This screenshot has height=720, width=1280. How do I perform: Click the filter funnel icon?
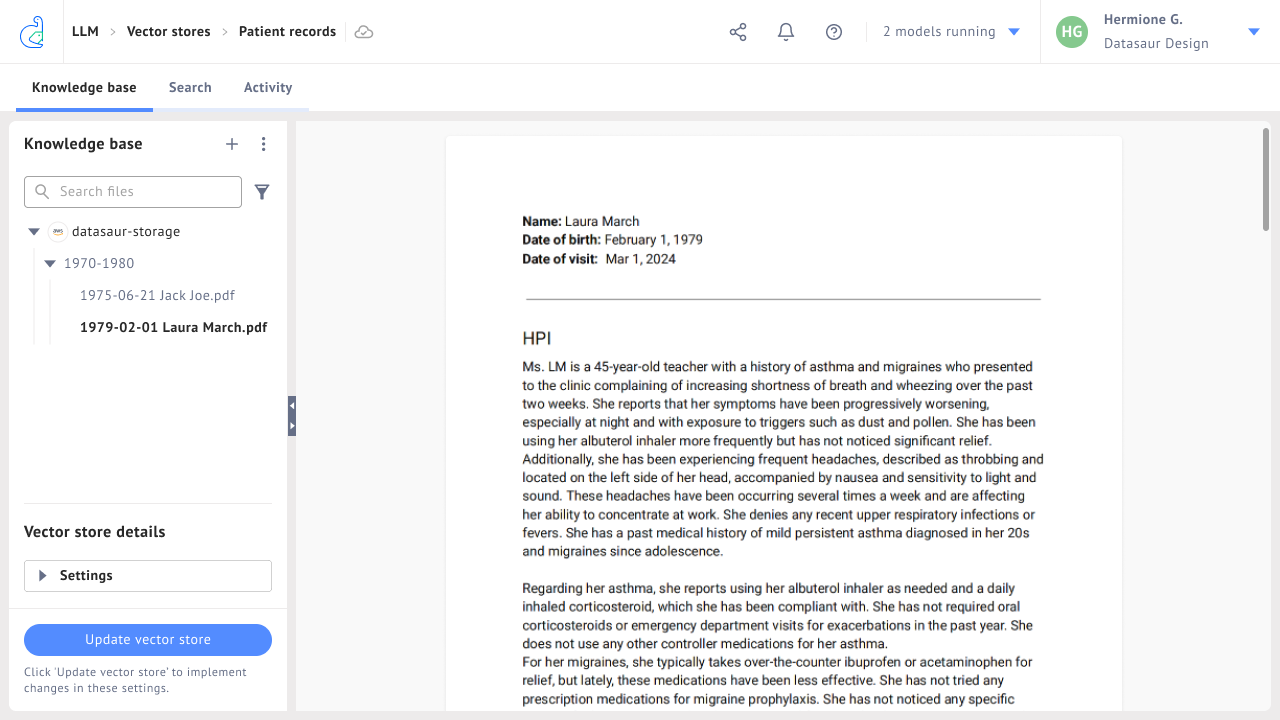262,192
